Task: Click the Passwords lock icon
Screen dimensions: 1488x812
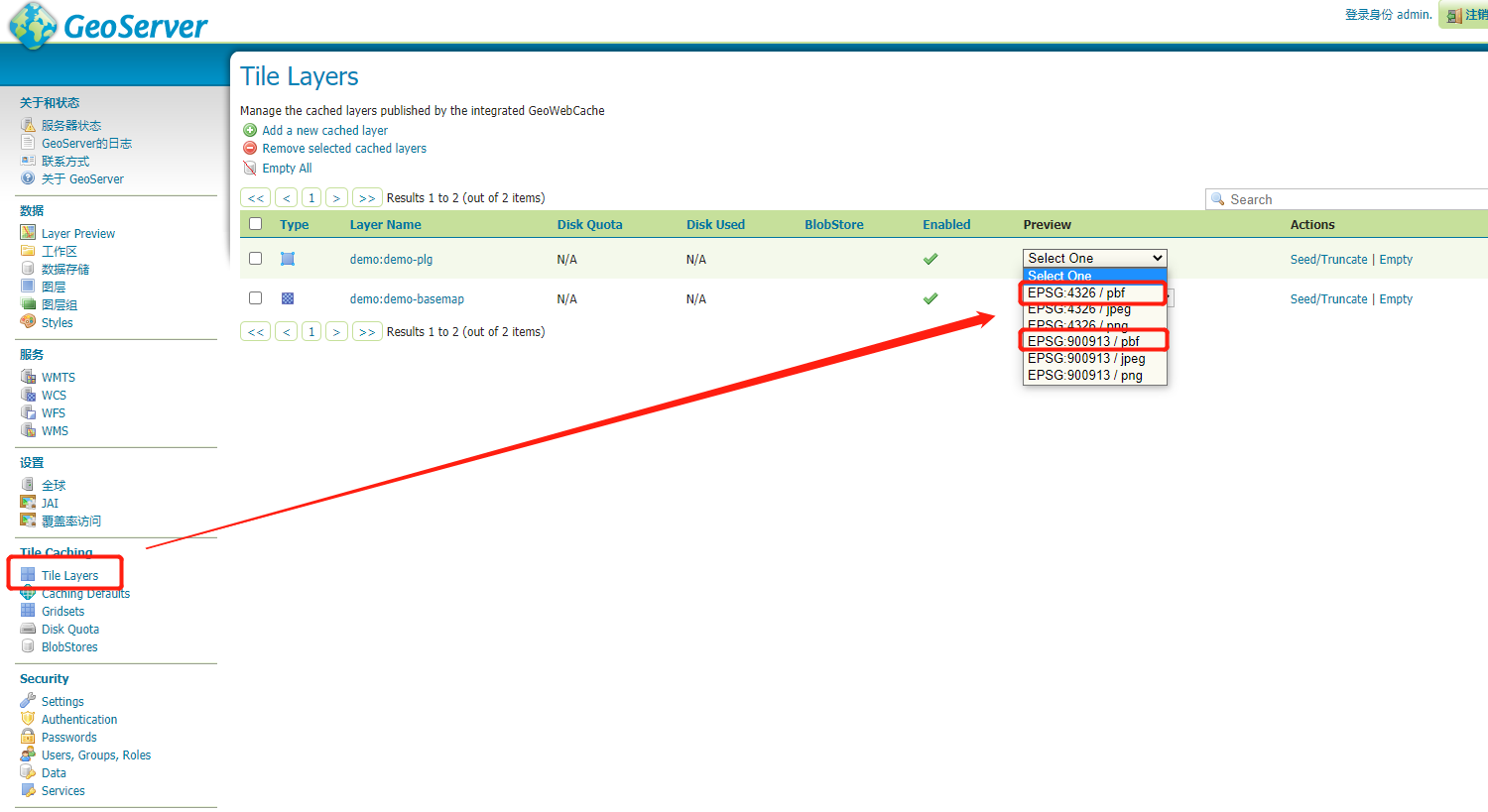Action: [x=28, y=737]
